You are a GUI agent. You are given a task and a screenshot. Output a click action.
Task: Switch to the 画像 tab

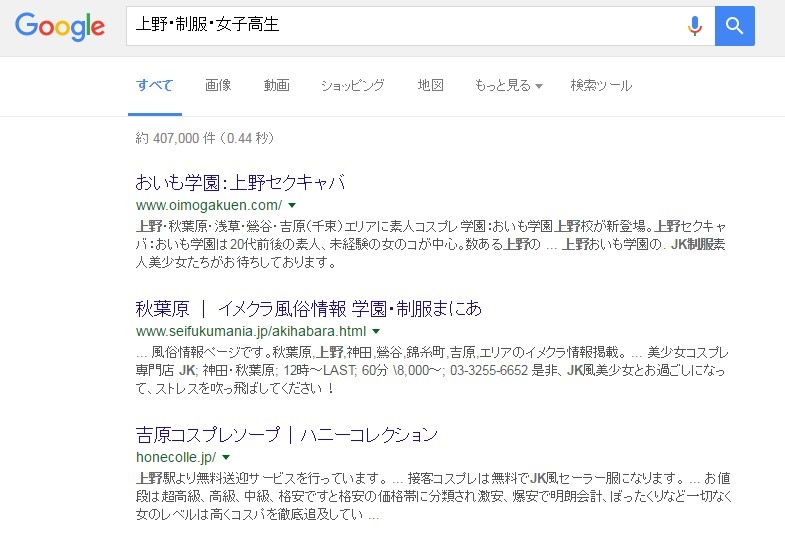[218, 85]
